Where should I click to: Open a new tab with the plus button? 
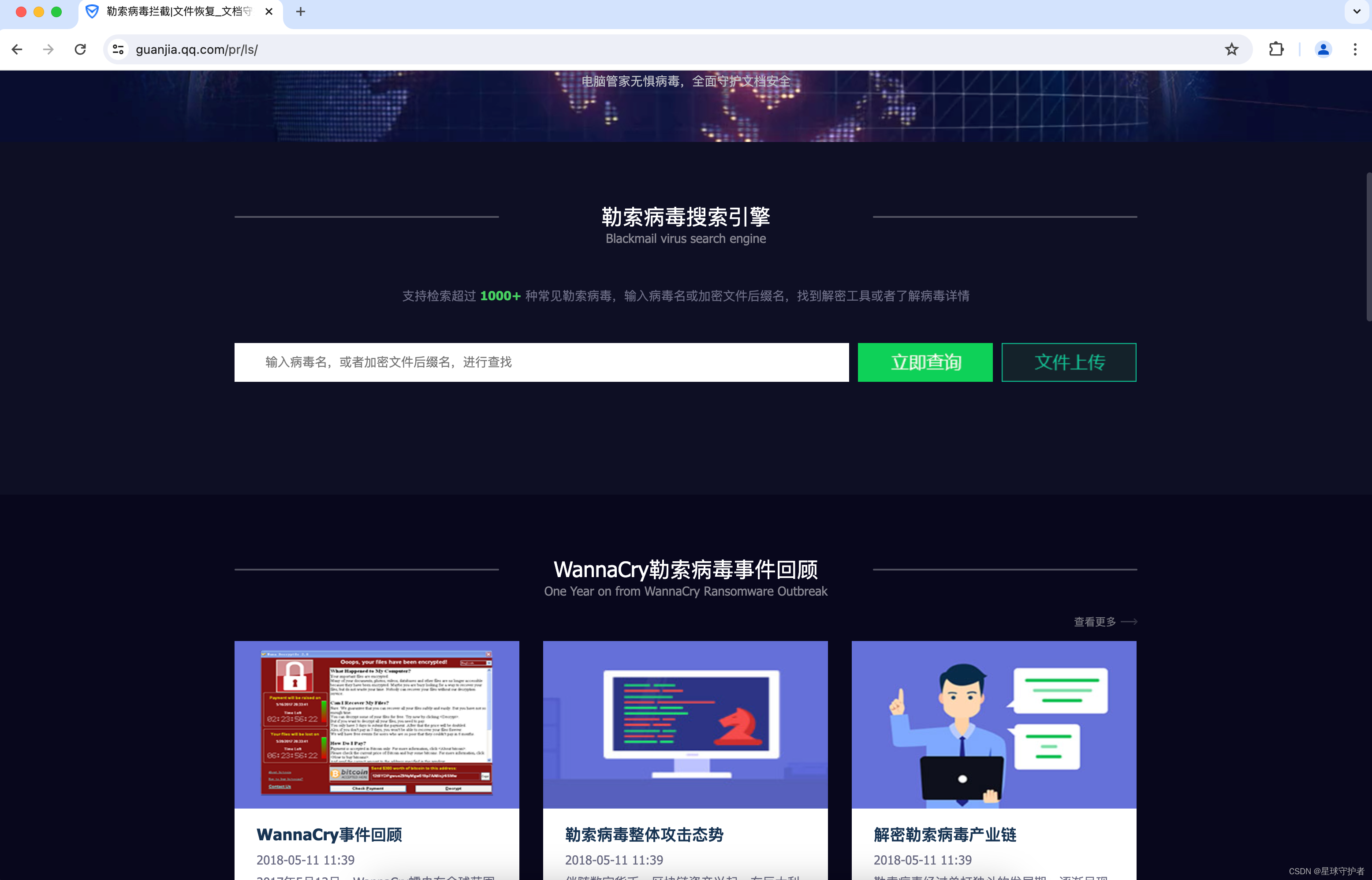click(301, 12)
